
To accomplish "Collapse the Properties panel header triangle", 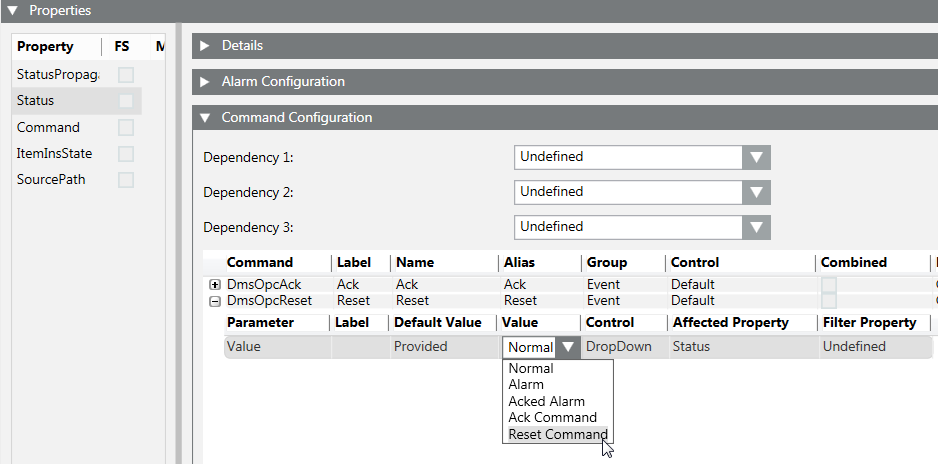I will coord(13,11).
